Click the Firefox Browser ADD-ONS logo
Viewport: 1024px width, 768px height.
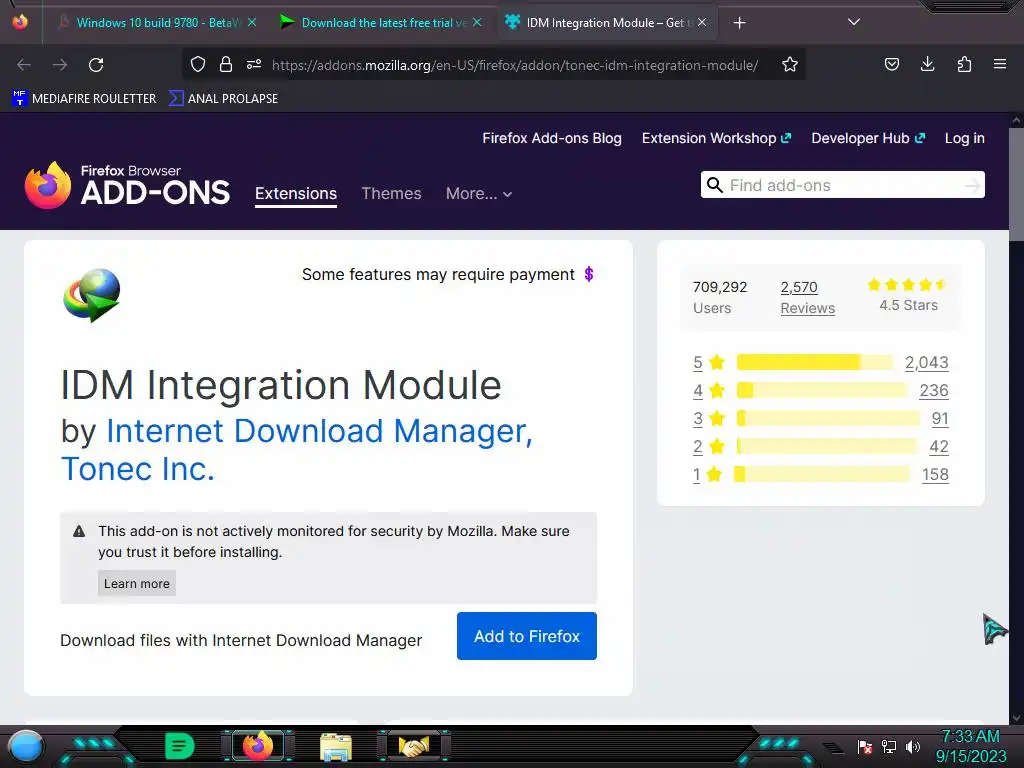point(127,185)
